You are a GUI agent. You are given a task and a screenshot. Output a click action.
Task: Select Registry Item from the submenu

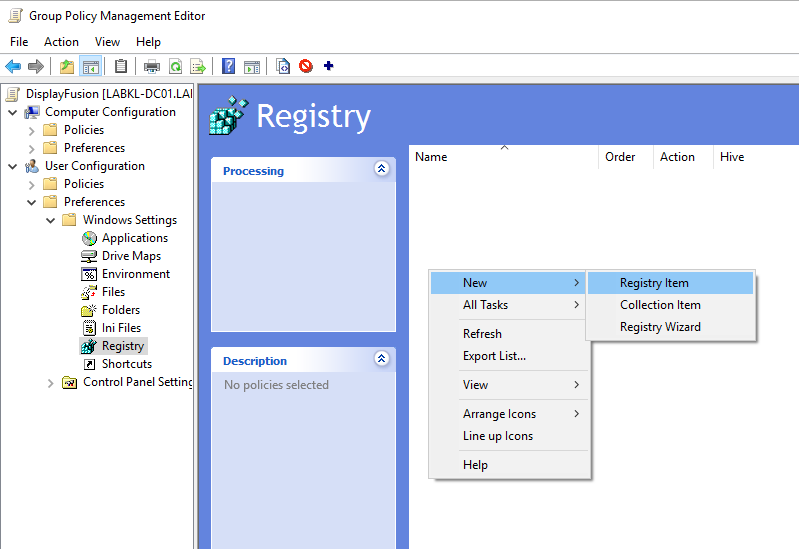[x=654, y=283]
